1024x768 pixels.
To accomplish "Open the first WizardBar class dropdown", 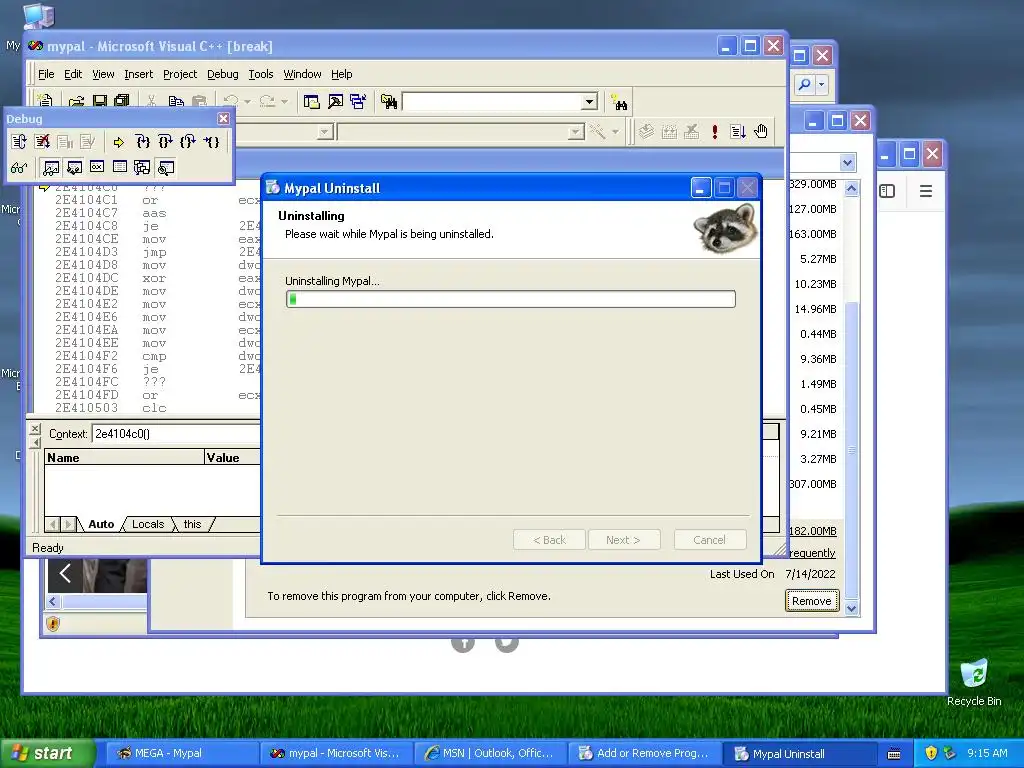I will [325, 132].
